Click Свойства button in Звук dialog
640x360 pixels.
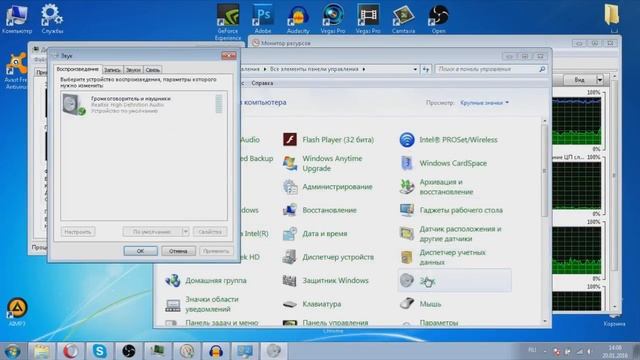(x=210, y=232)
